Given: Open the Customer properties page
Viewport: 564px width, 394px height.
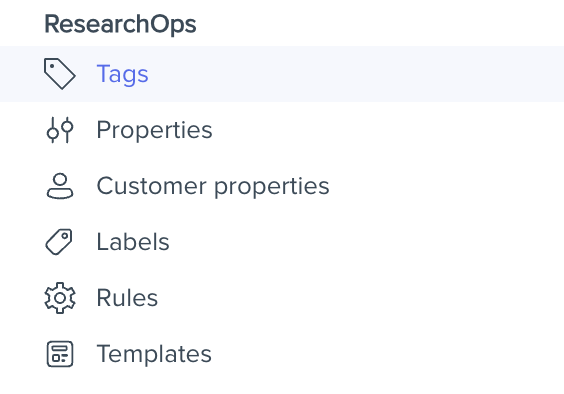Looking at the screenshot, I should 213,186.
